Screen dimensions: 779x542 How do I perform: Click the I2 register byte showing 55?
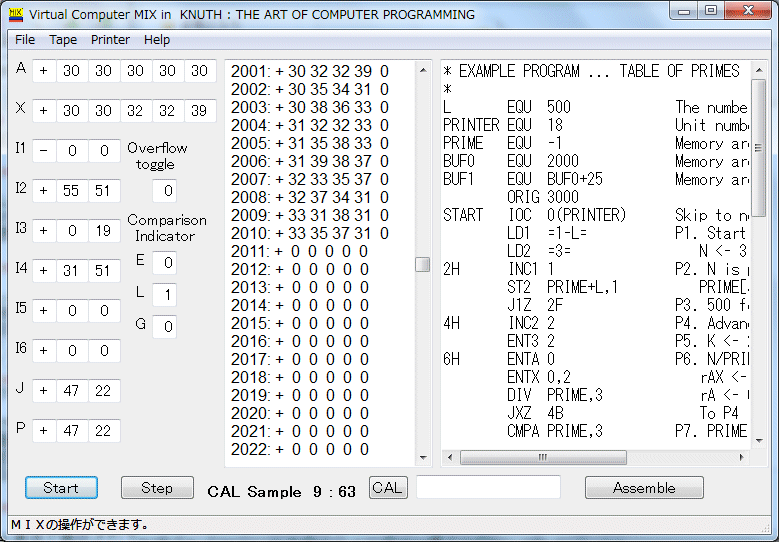tap(72, 191)
